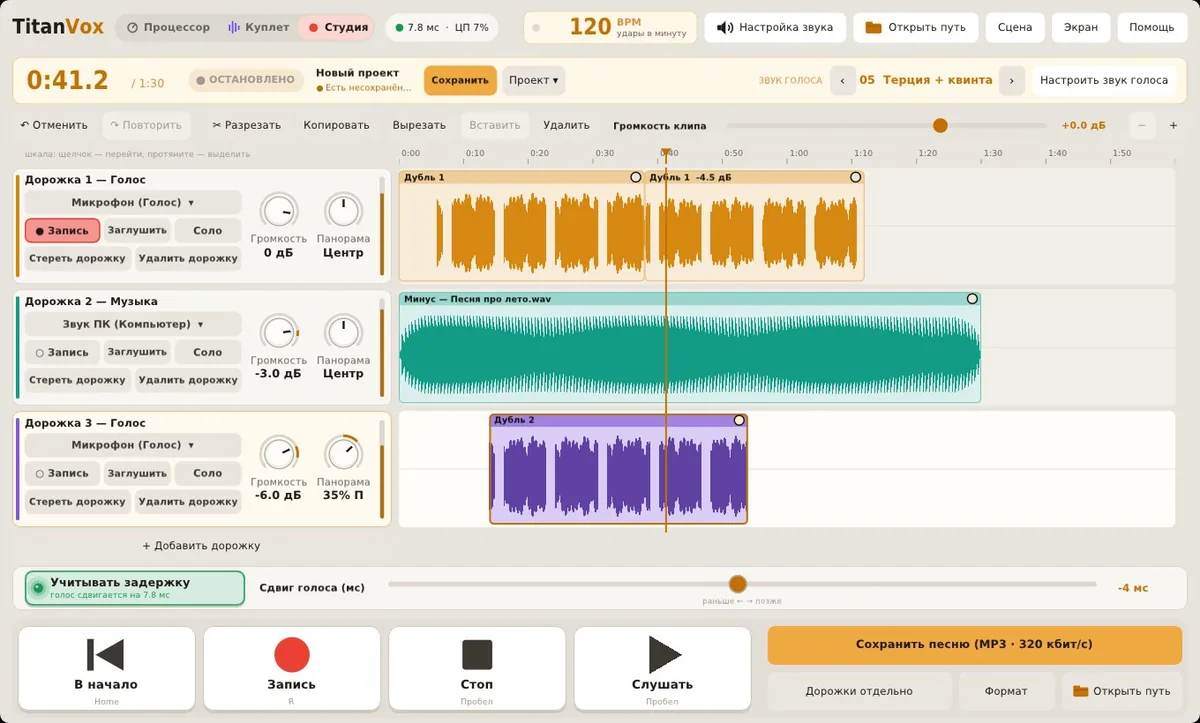Open sound settings via Настройка звука
The image size is (1200, 723).
coord(775,27)
